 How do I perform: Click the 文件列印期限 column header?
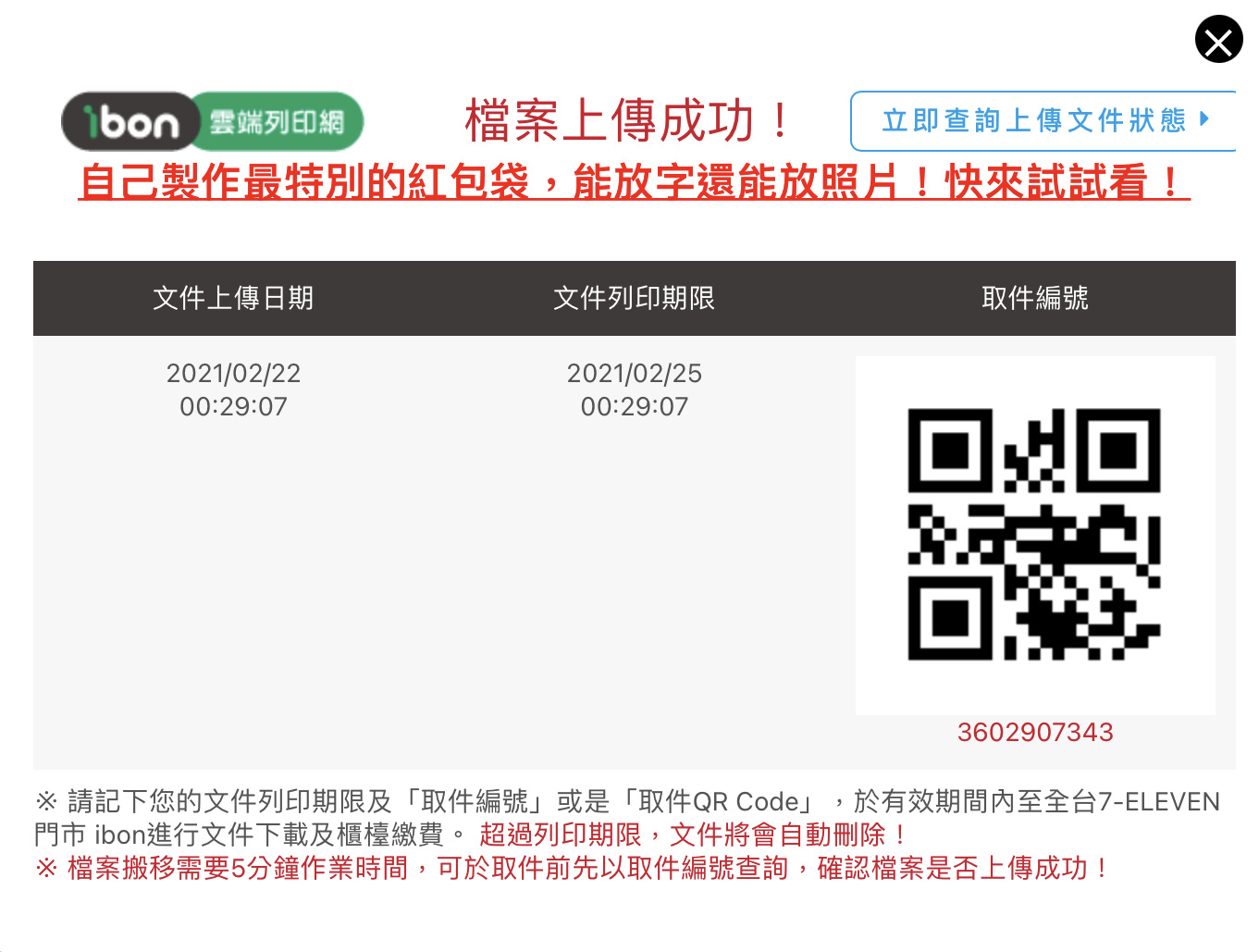(634, 298)
